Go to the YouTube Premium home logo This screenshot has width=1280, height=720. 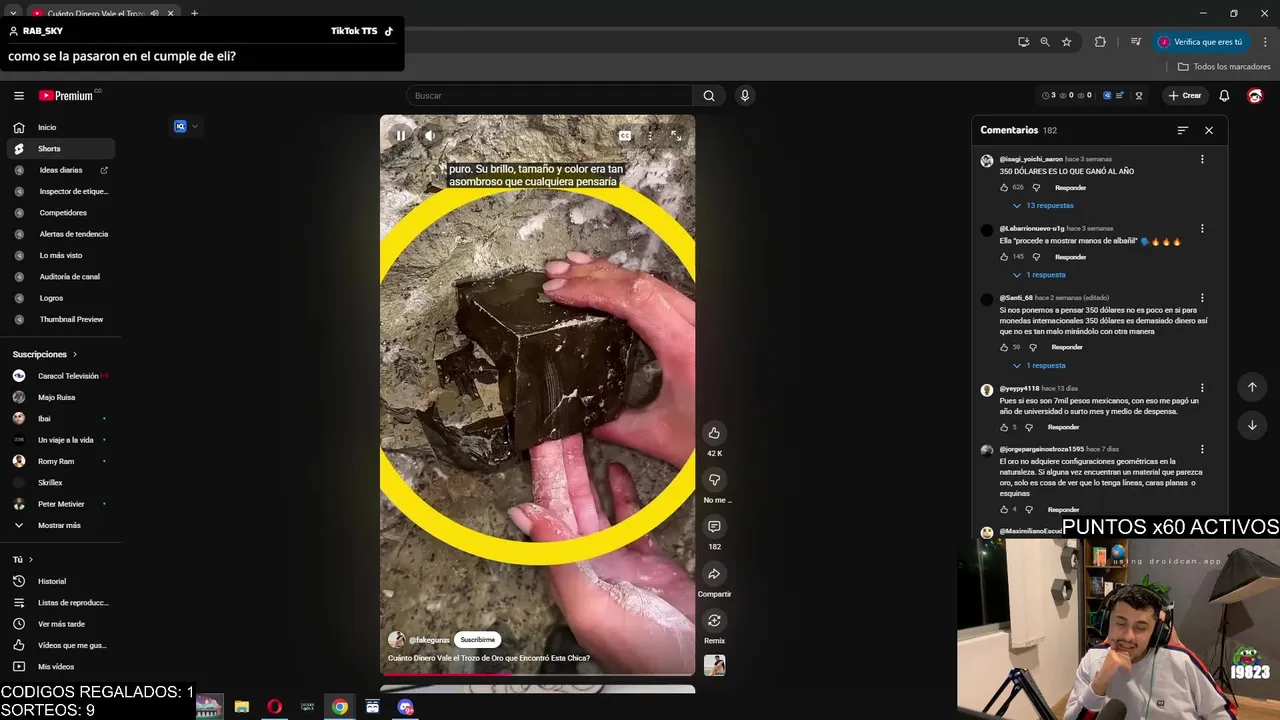click(68, 96)
